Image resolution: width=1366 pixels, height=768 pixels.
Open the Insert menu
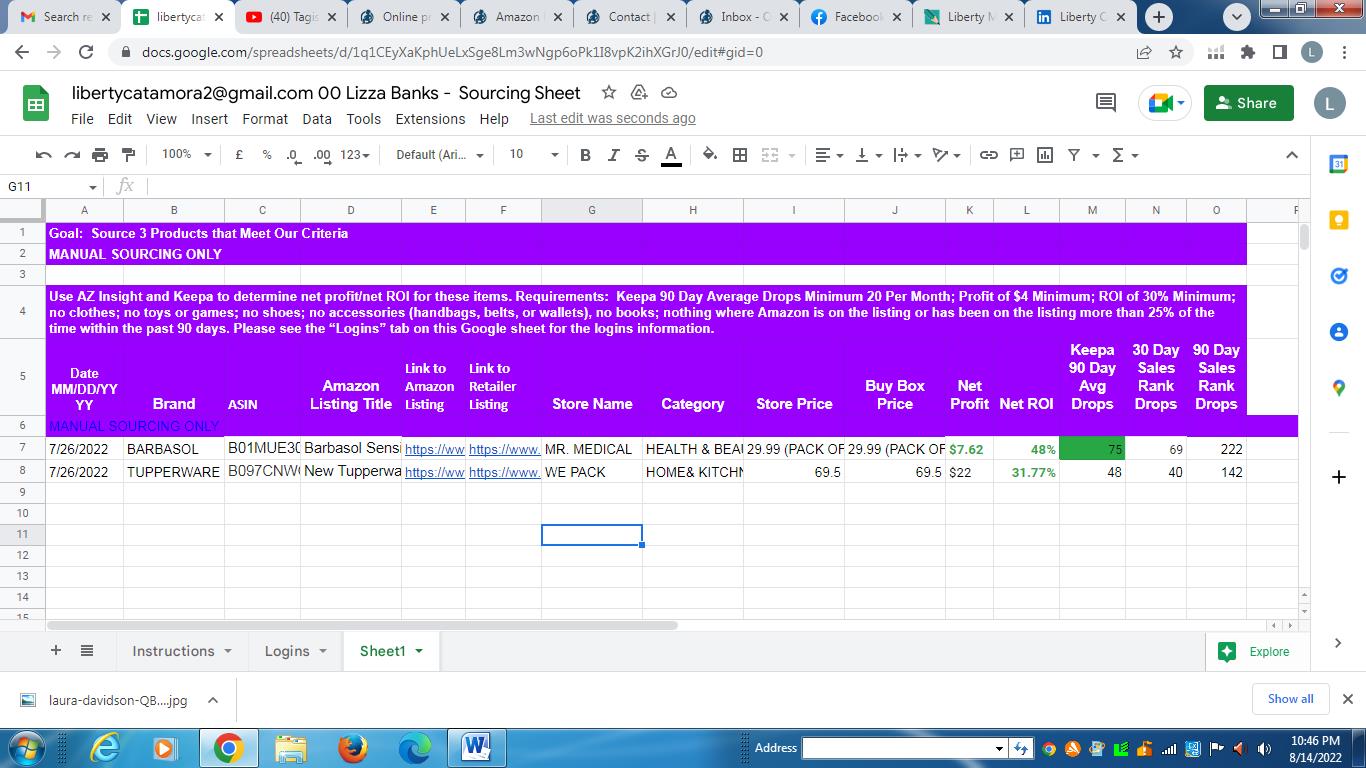pos(209,119)
